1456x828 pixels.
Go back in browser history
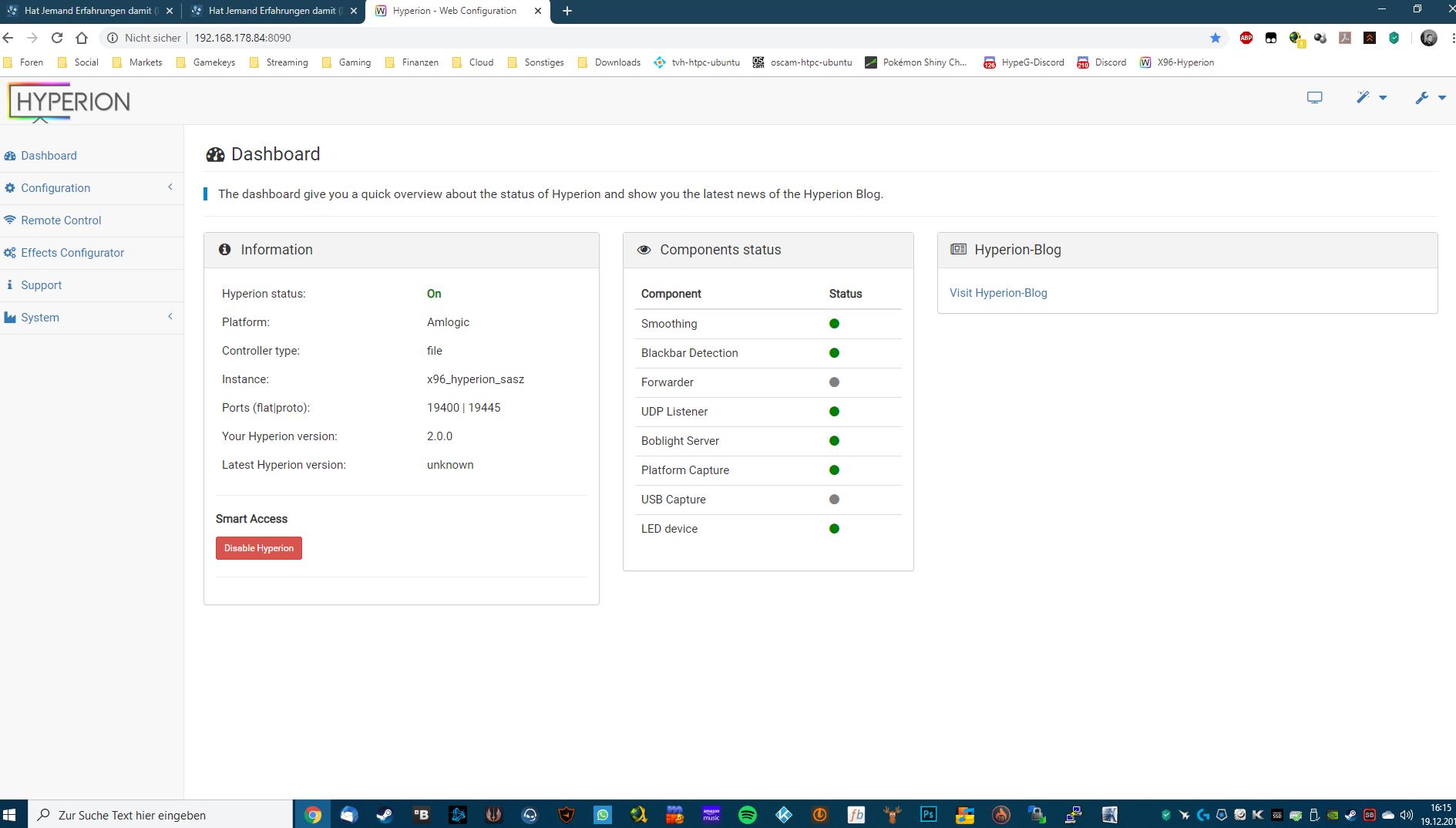pos(8,38)
